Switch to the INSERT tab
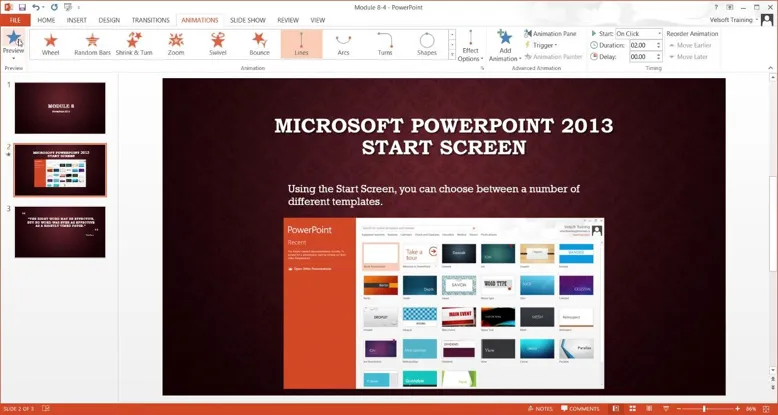The image size is (778, 415). 76,20
